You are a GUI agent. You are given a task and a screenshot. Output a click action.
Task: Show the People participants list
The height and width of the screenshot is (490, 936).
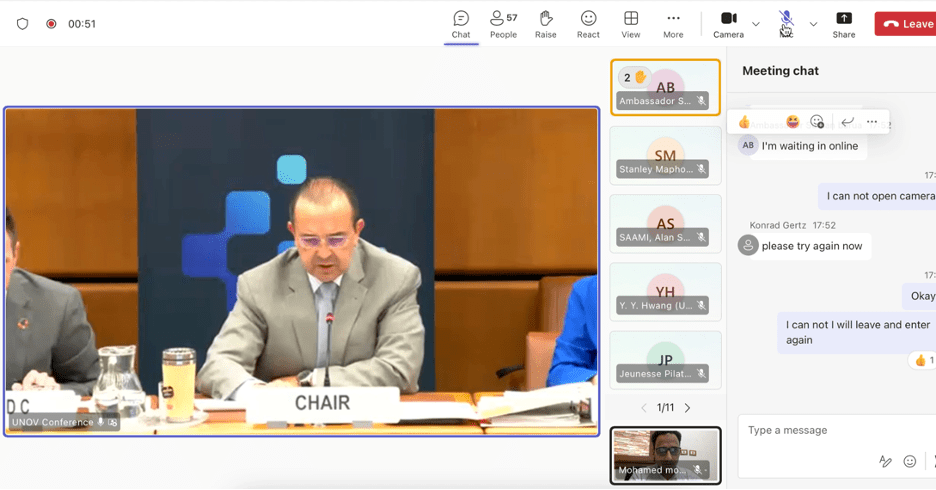pos(503,24)
